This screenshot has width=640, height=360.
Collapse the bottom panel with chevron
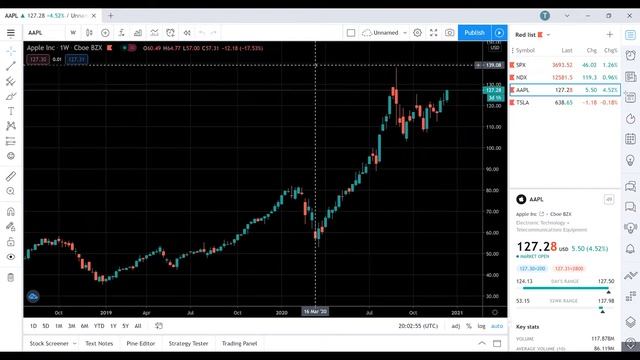pyautogui.click(x=482, y=343)
